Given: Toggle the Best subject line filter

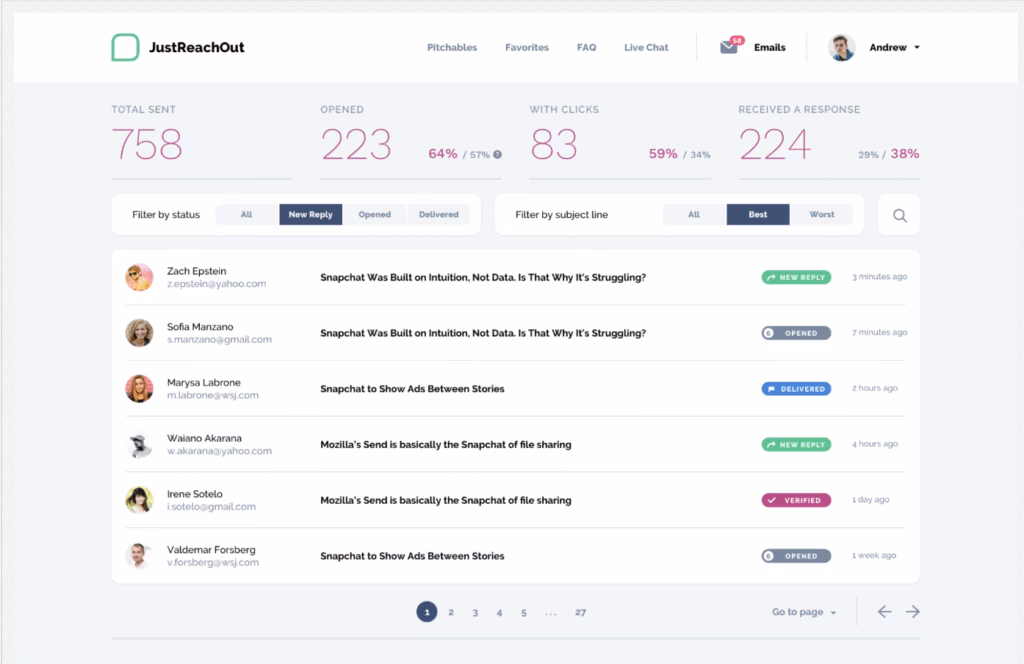Looking at the screenshot, I should [x=757, y=214].
